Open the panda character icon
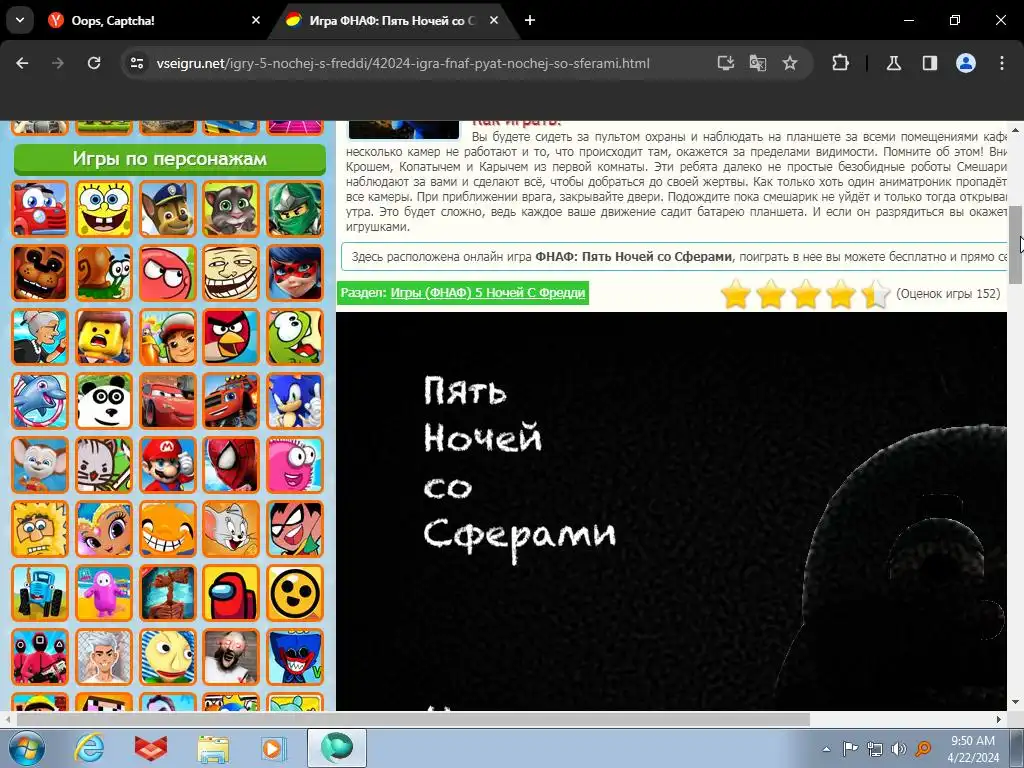 point(104,401)
